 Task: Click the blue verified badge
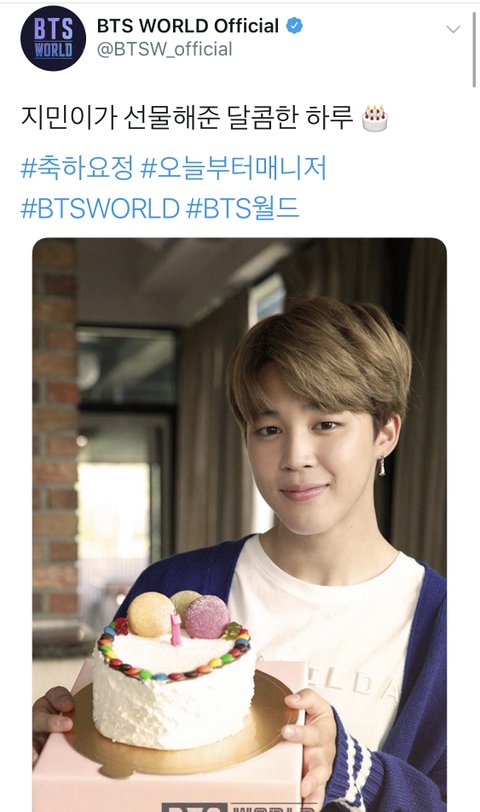tap(295, 25)
